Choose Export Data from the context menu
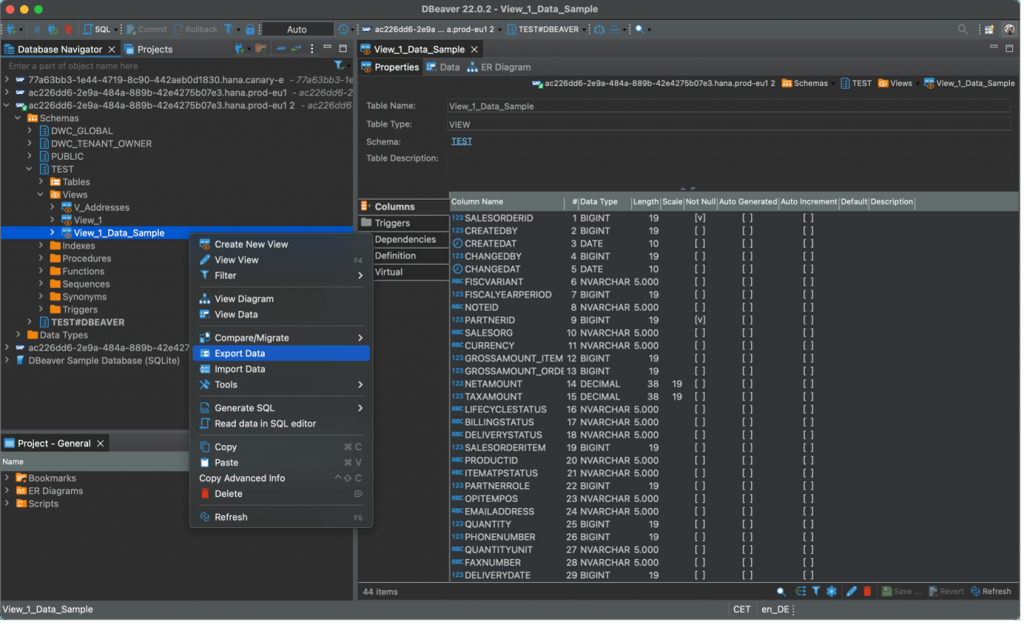 coord(281,353)
